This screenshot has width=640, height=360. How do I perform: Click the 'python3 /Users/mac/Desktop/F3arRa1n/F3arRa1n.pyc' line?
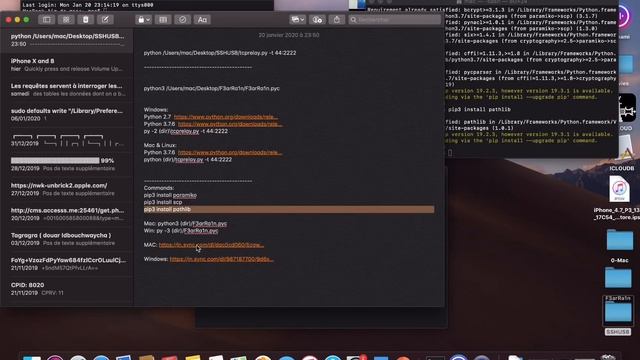(211, 88)
